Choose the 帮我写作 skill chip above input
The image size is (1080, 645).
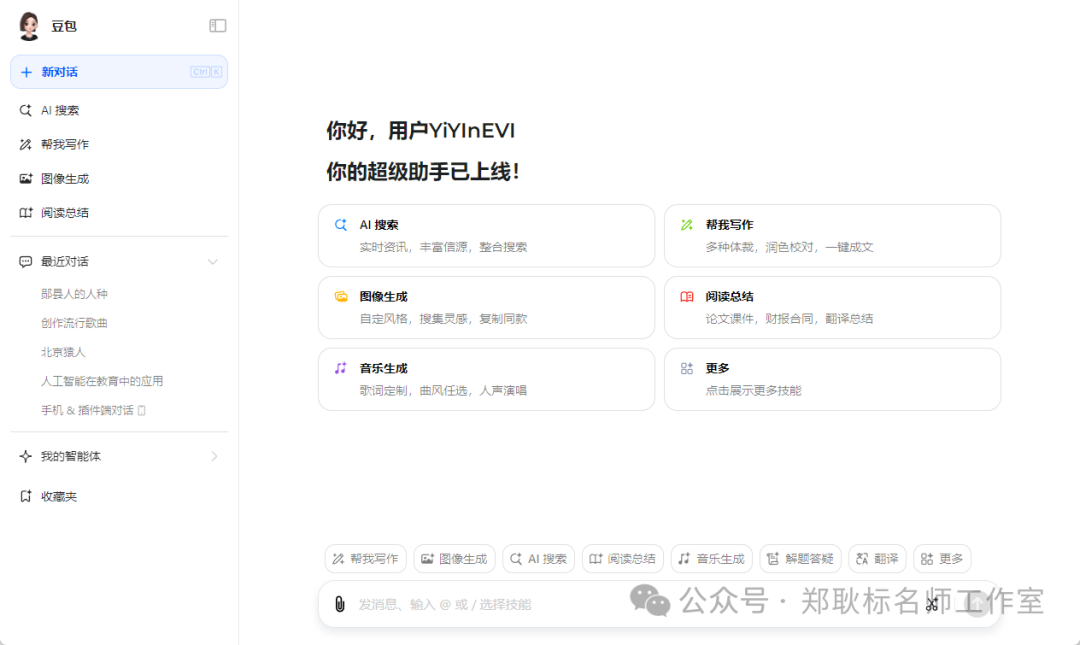[x=366, y=559]
